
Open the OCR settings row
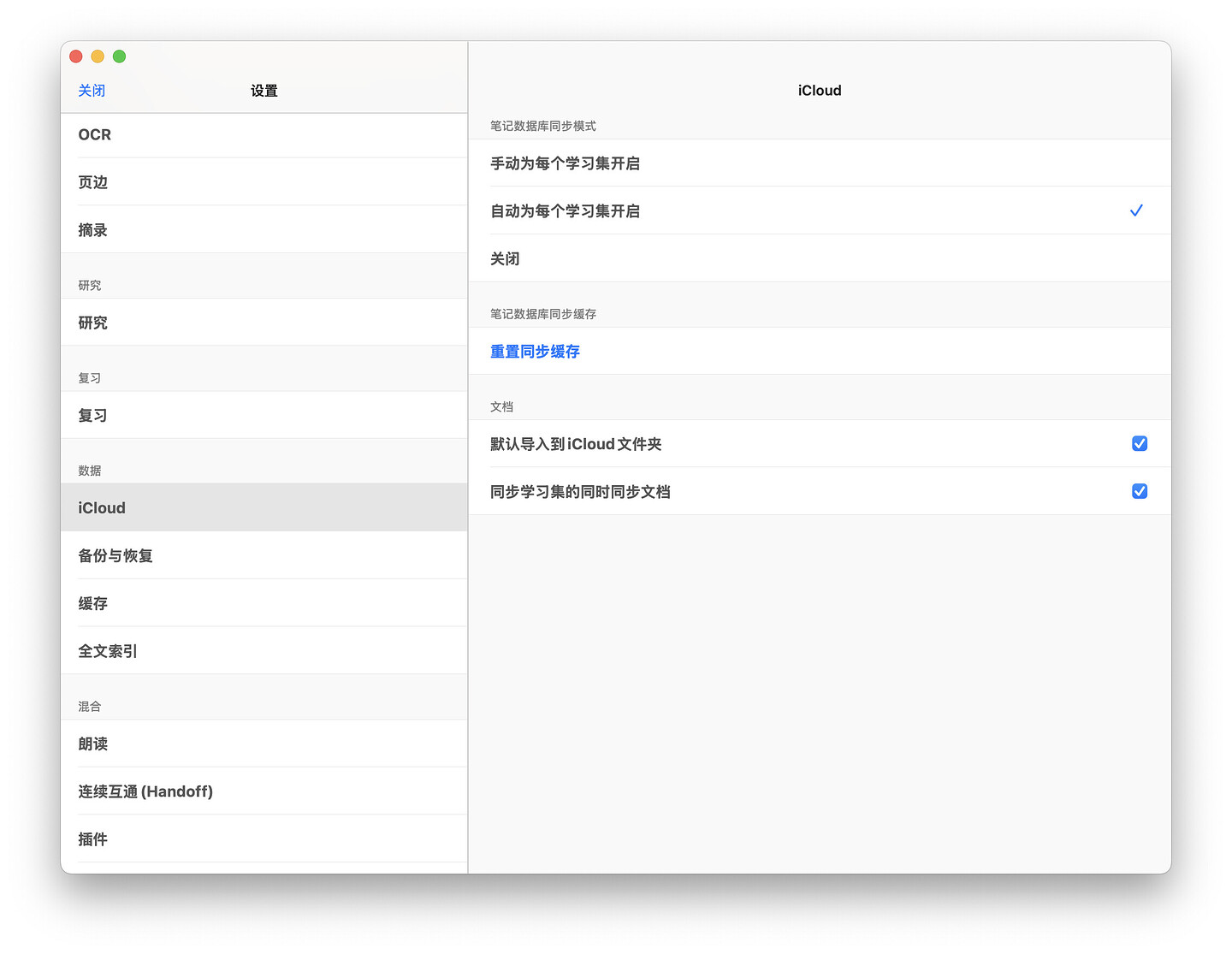264,135
